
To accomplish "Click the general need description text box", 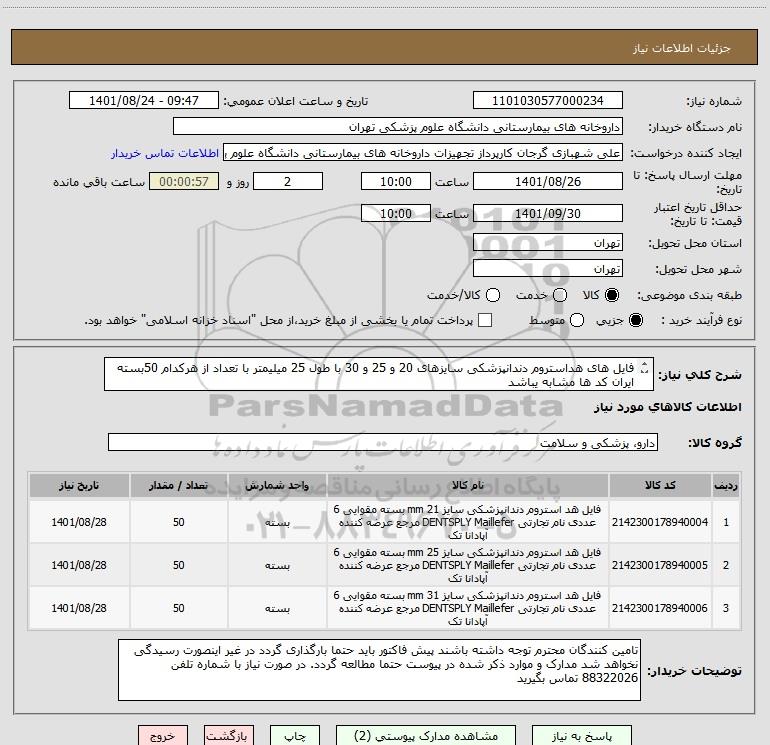I will [379, 374].
